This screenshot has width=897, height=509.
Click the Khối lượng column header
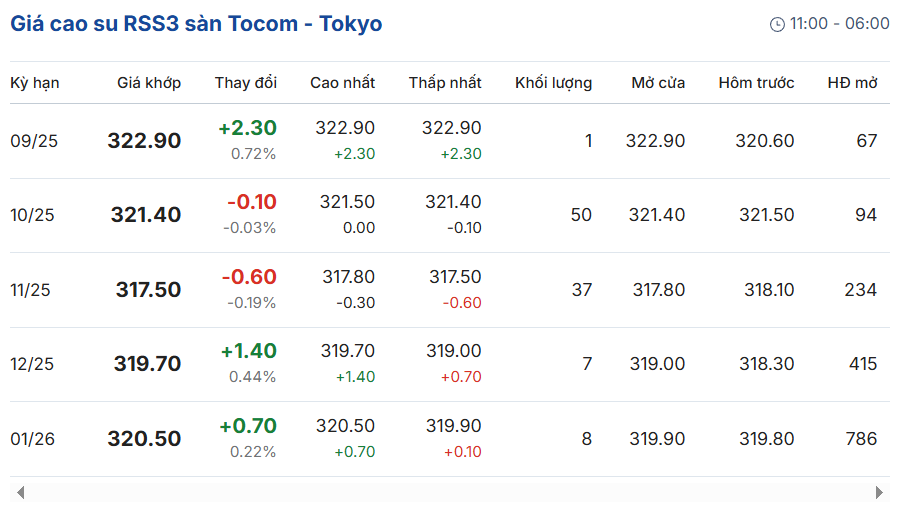[x=553, y=83]
